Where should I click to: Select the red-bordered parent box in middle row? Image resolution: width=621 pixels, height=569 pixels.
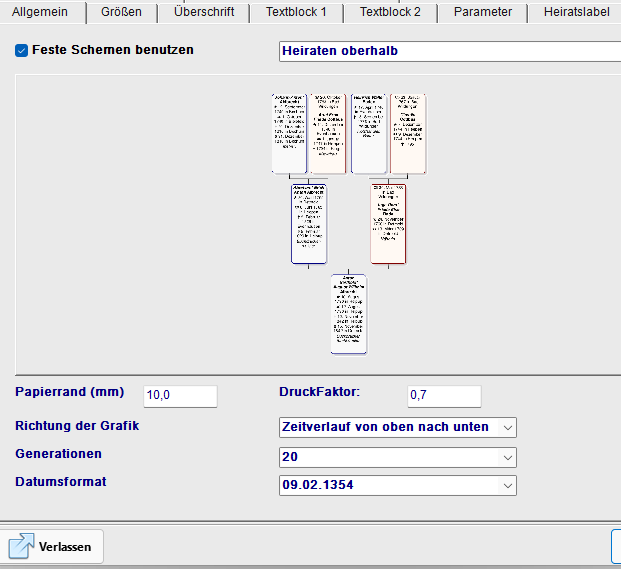click(388, 223)
